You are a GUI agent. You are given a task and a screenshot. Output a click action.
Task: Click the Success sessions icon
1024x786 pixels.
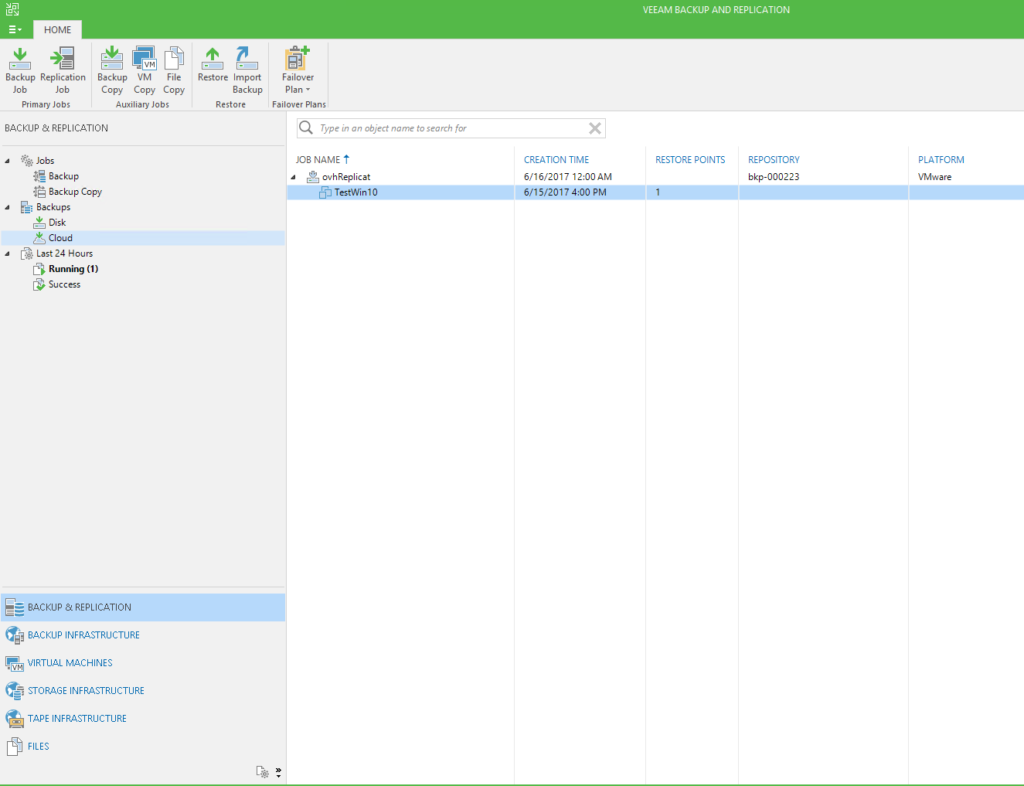pyautogui.click(x=39, y=285)
